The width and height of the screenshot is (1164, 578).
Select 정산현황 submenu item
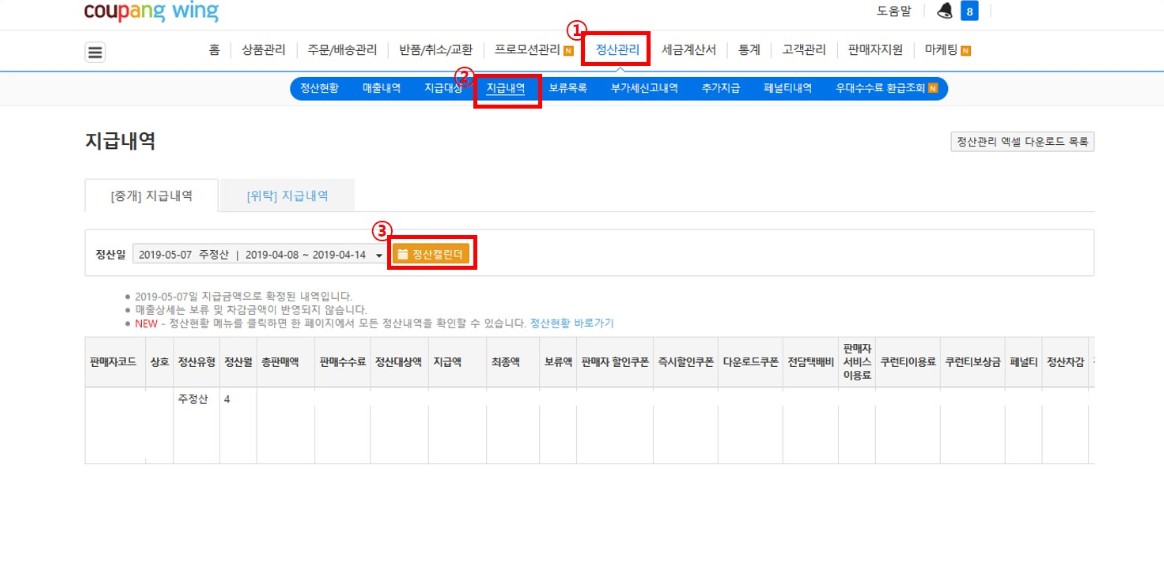click(x=319, y=88)
